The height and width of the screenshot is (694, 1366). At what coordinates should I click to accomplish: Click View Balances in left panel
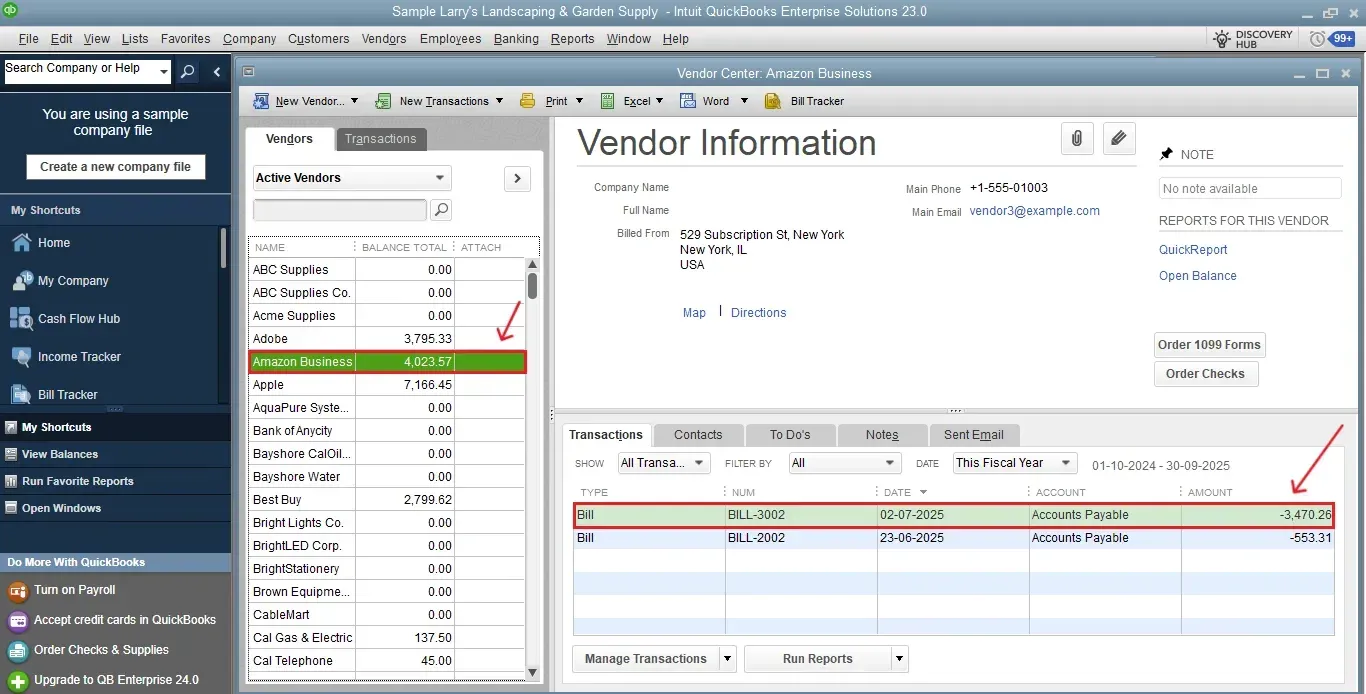[x=60, y=454]
